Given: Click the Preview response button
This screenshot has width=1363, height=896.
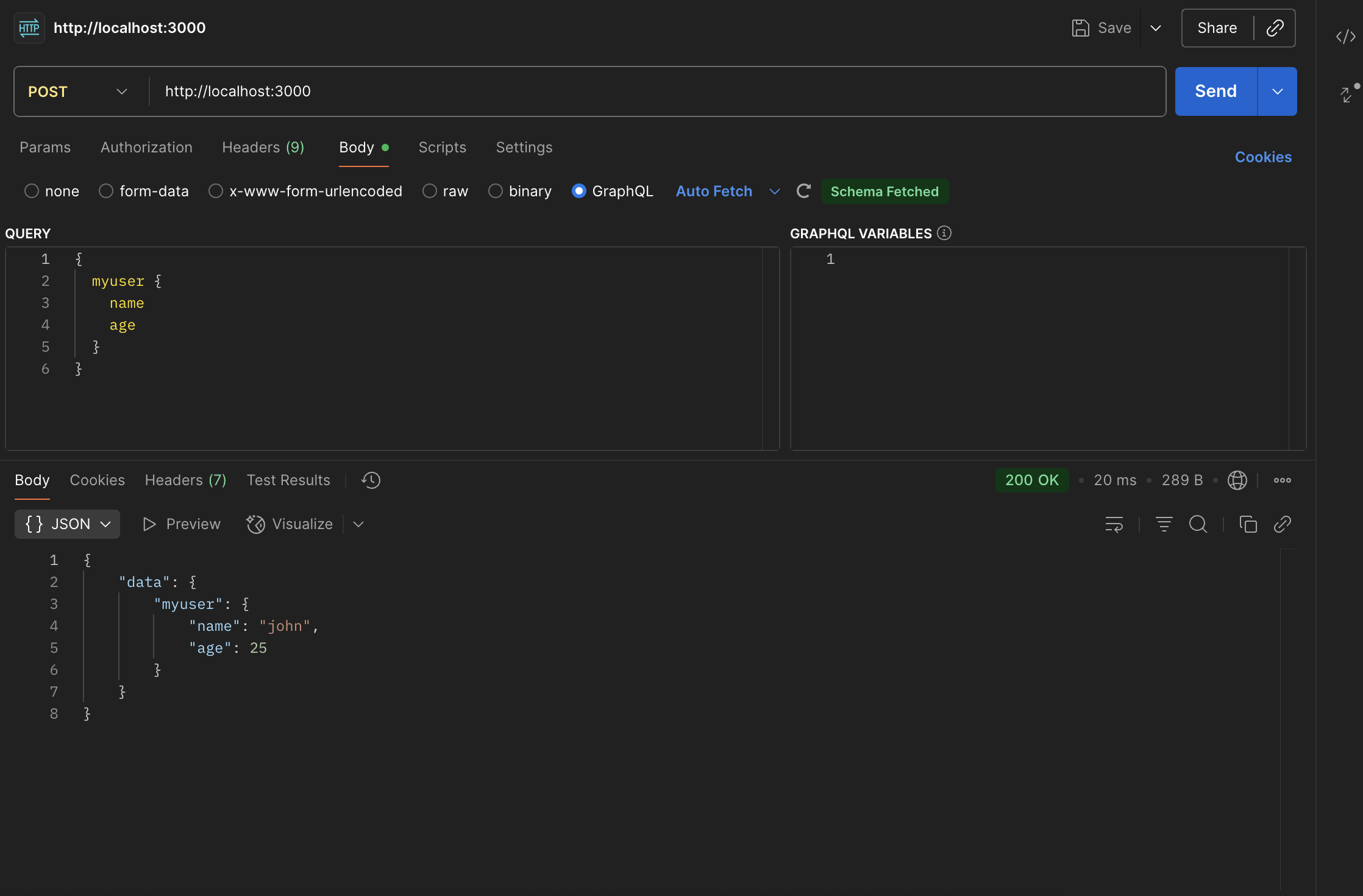Looking at the screenshot, I should point(182,524).
